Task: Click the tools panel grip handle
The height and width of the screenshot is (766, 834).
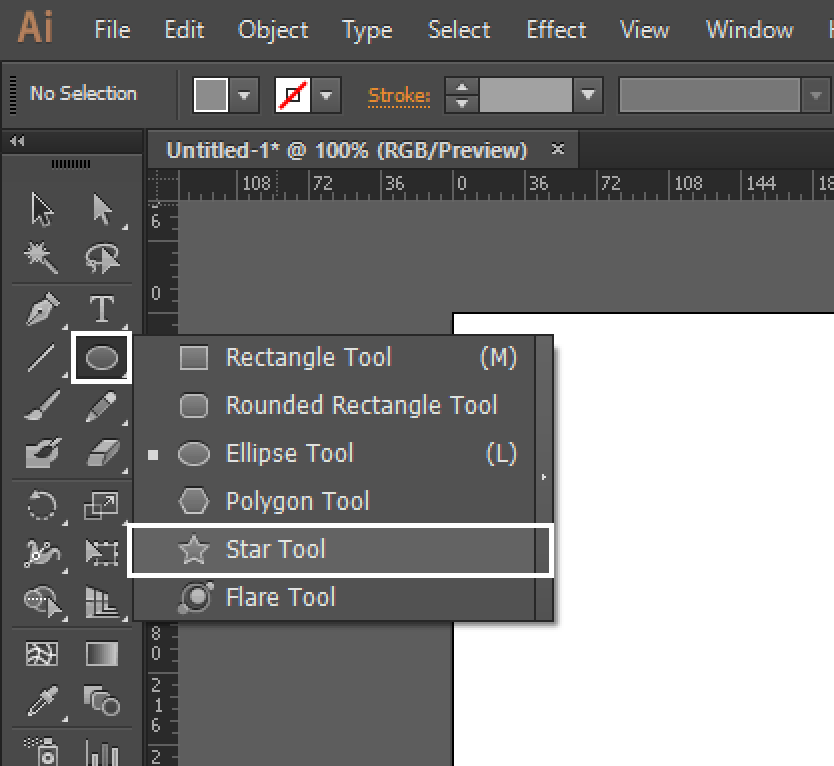Action: pos(71,164)
